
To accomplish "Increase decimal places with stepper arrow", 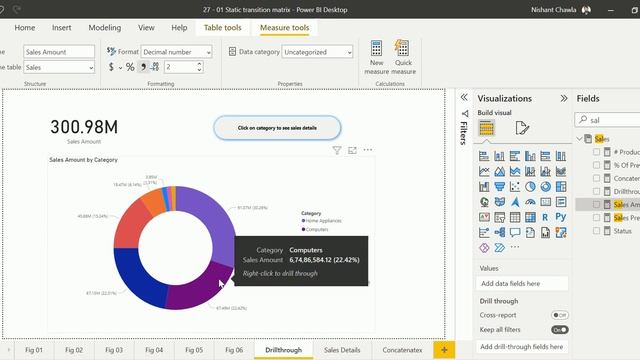I will 199,64.
